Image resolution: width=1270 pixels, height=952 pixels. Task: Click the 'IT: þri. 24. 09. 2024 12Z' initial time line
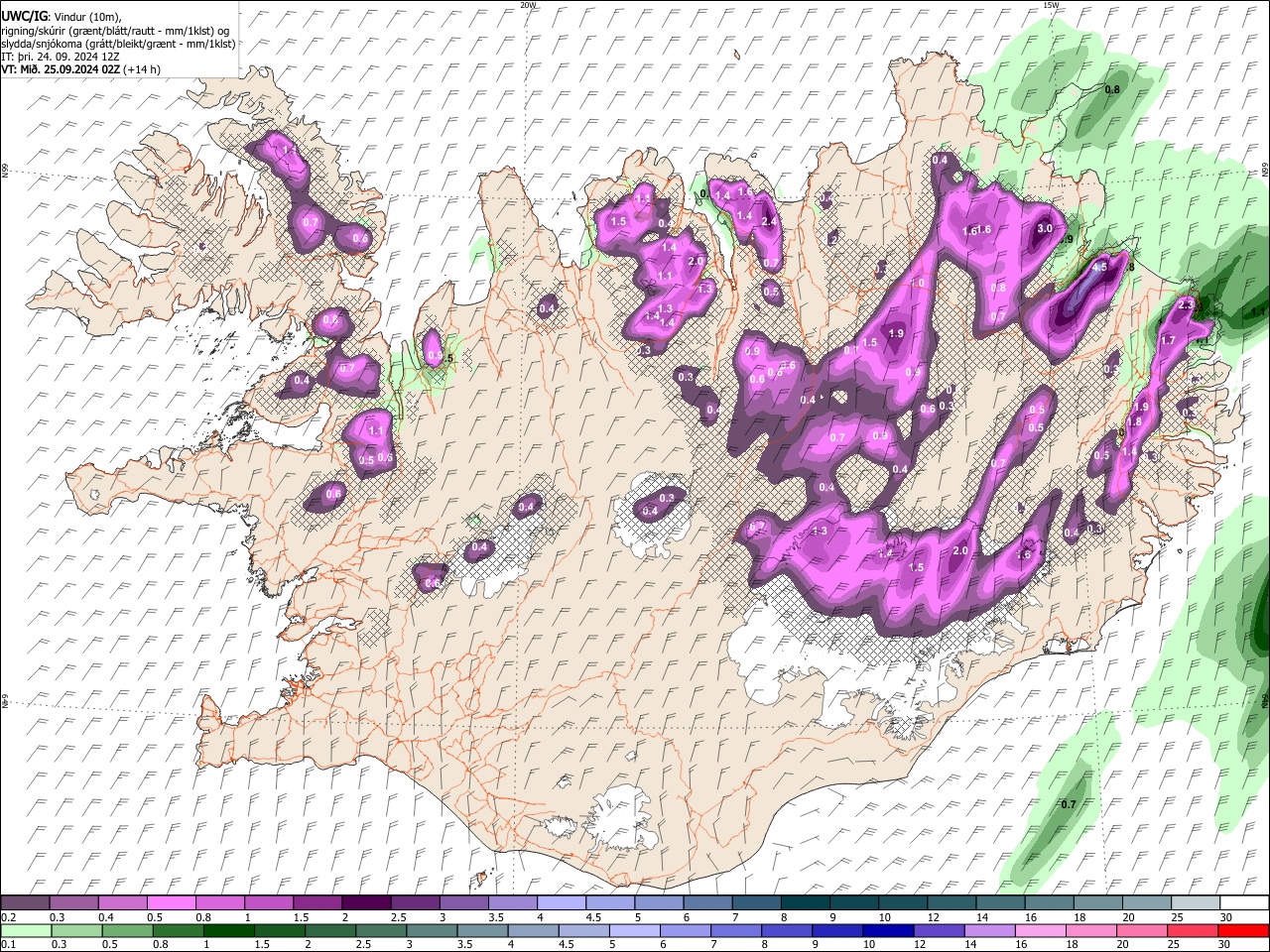[x=61, y=57]
